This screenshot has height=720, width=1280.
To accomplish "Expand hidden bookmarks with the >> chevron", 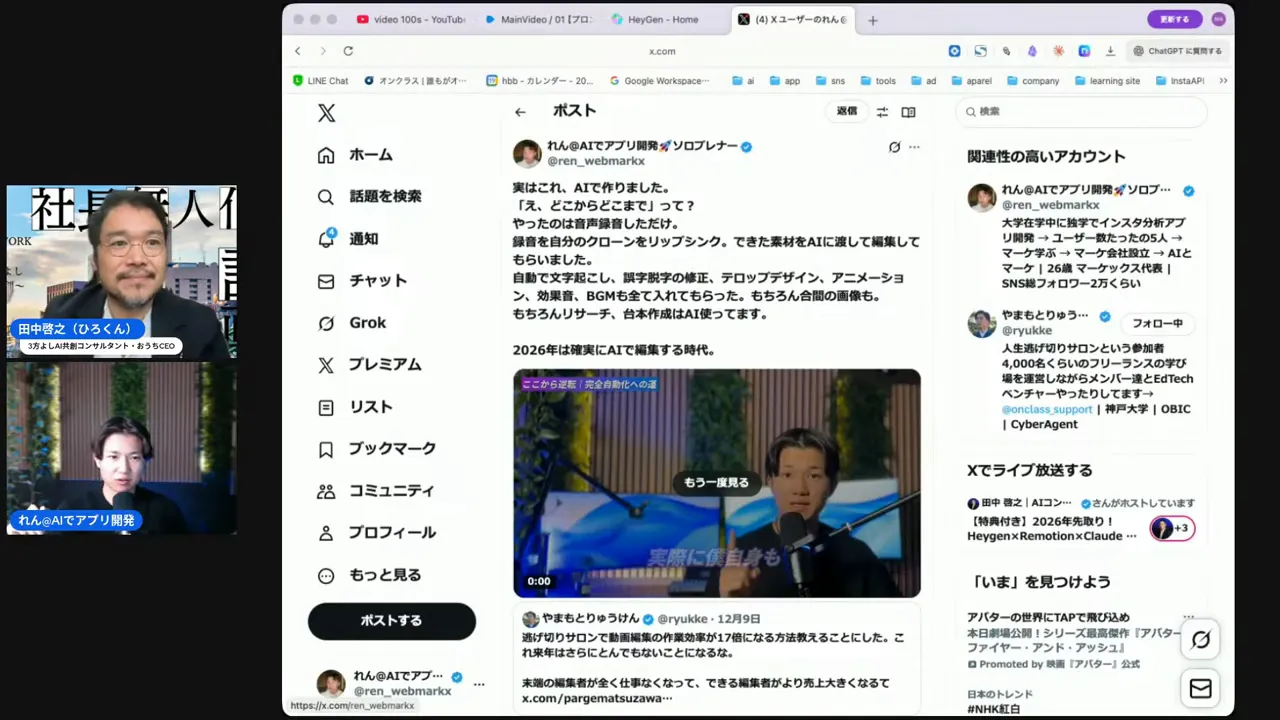I will (1222, 80).
